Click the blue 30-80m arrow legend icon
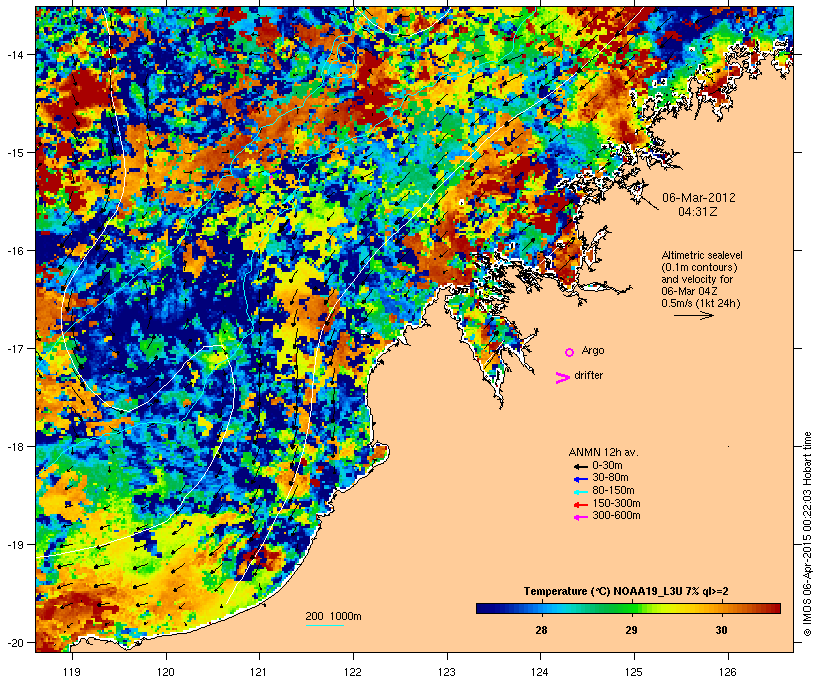Image resolution: width=820 pixels, height=680 pixels. pyautogui.click(x=580, y=479)
